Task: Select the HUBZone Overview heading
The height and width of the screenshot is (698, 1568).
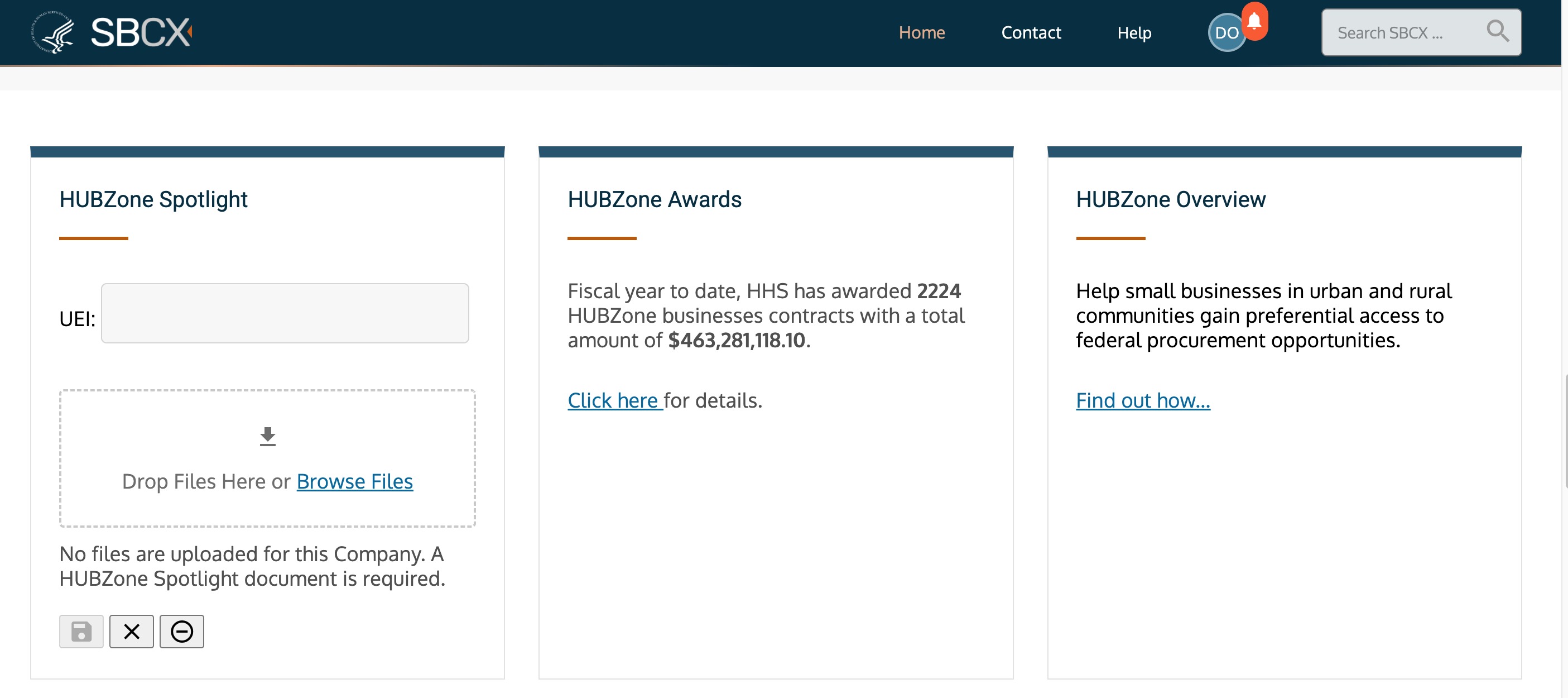Action: pos(1171,200)
